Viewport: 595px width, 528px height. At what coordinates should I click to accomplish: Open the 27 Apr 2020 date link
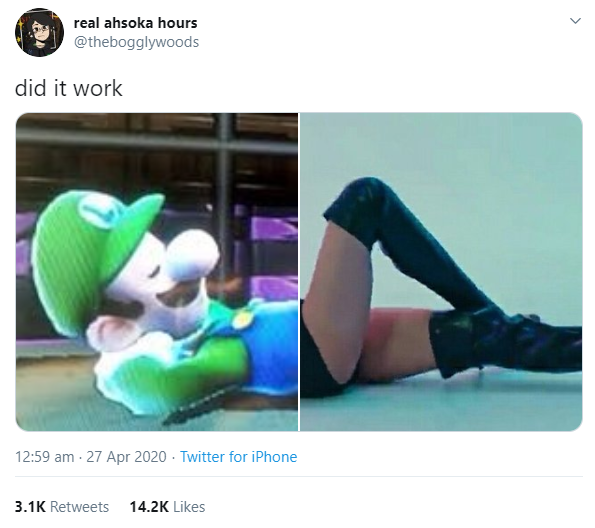pyautogui.click(x=126, y=457)
